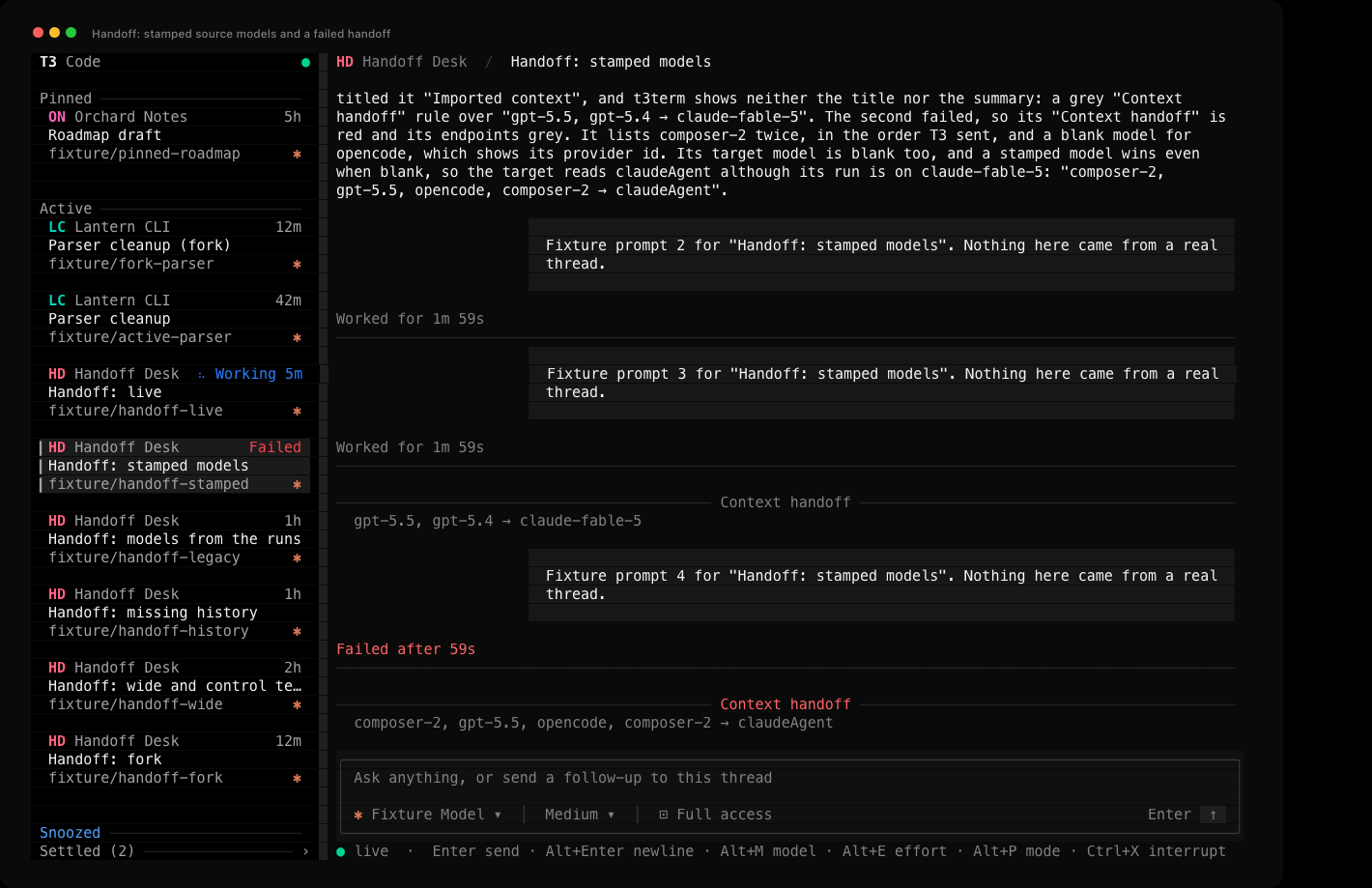Click the send arrow icon next to Enter
This screenshot has height=888, width=1372.
tap(1214, 815)
